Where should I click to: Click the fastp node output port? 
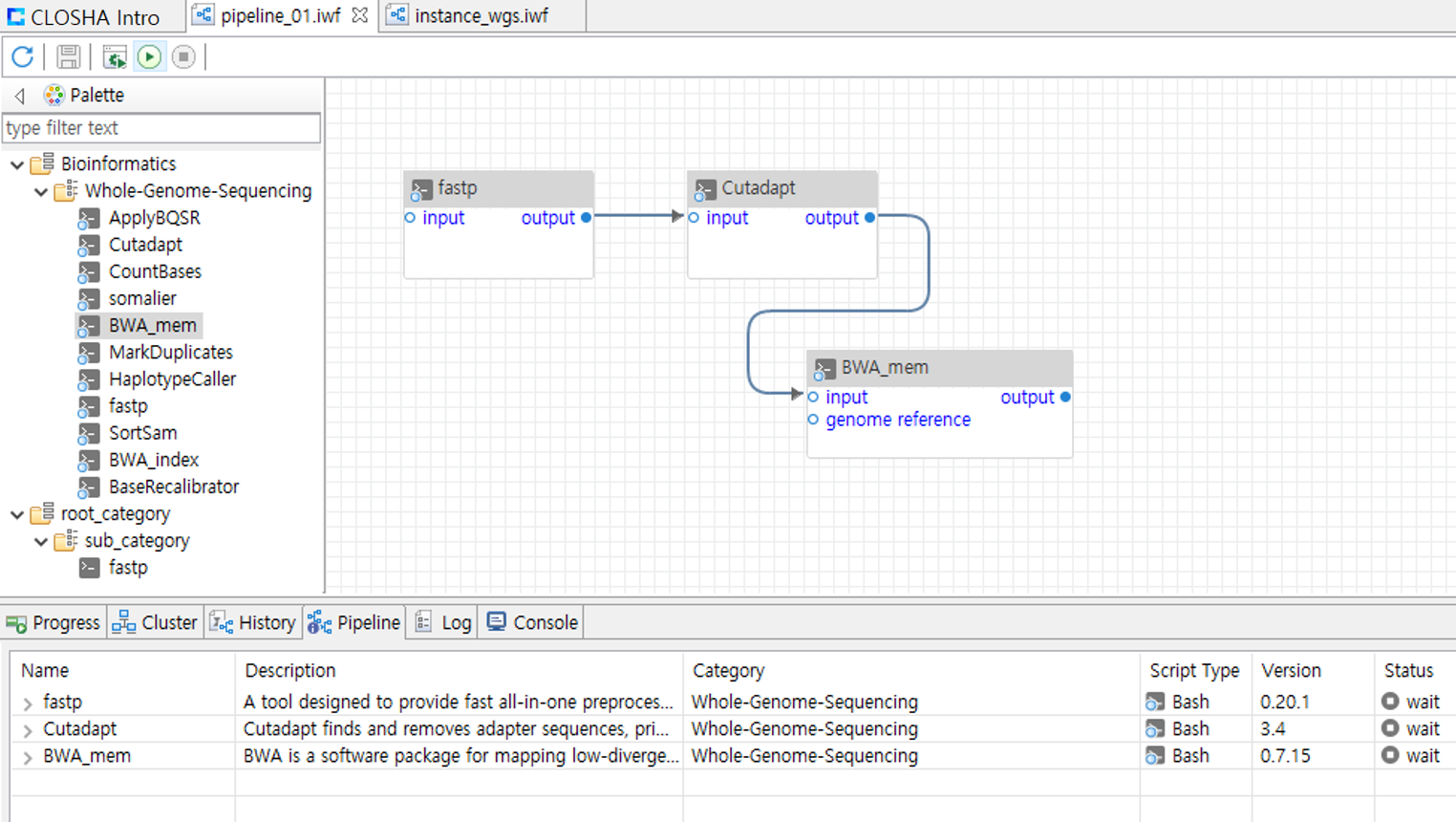[x=586, y=218]
